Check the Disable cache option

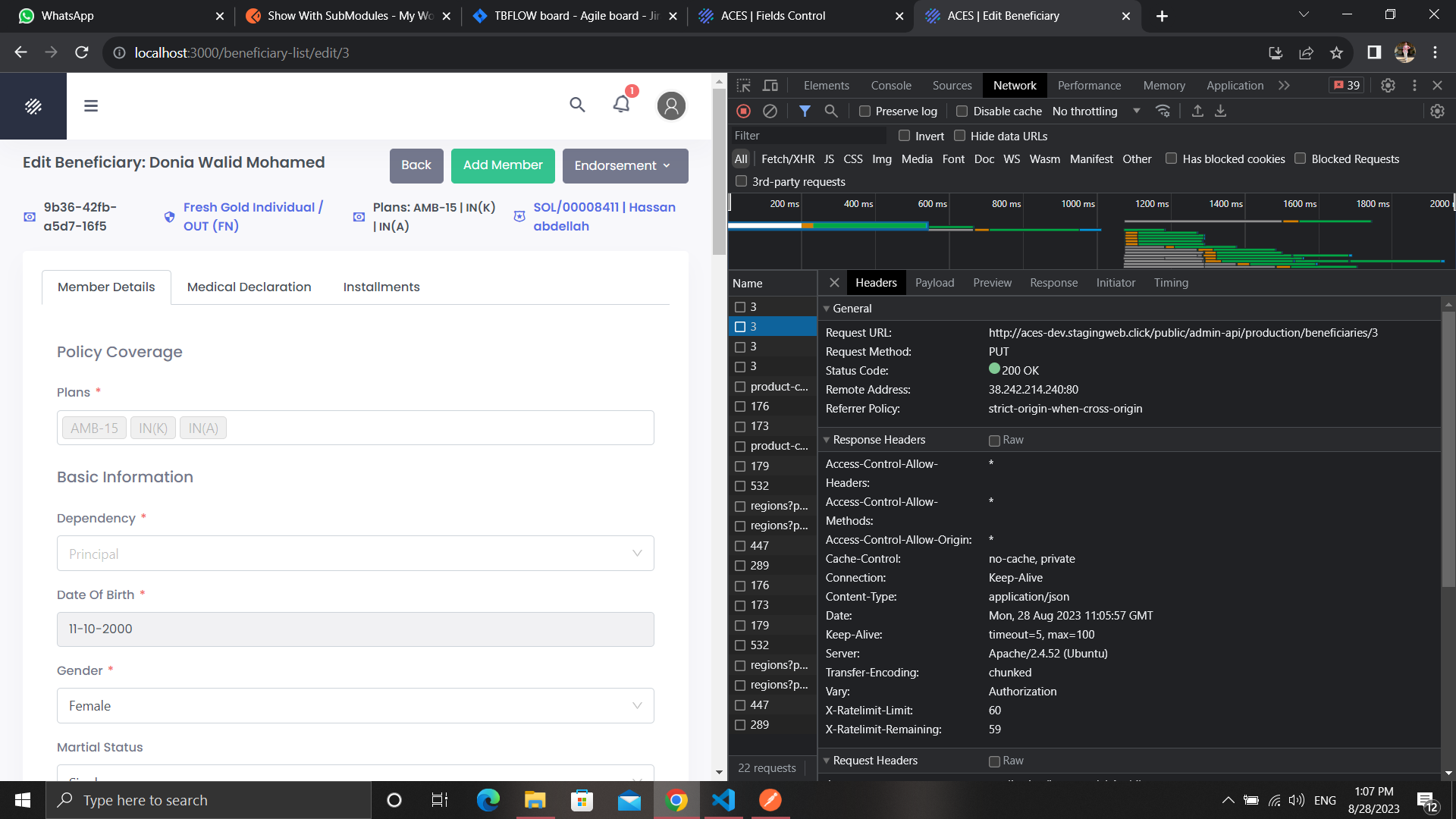coord(962,111)
